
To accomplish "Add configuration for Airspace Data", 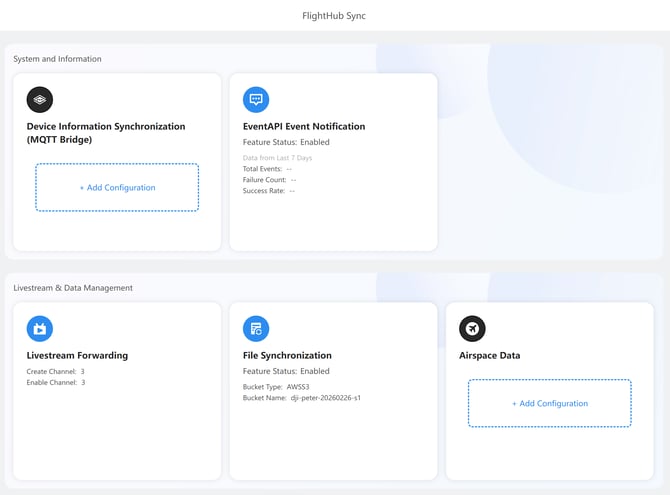I will pyautogui.click(x=549, y=403).
